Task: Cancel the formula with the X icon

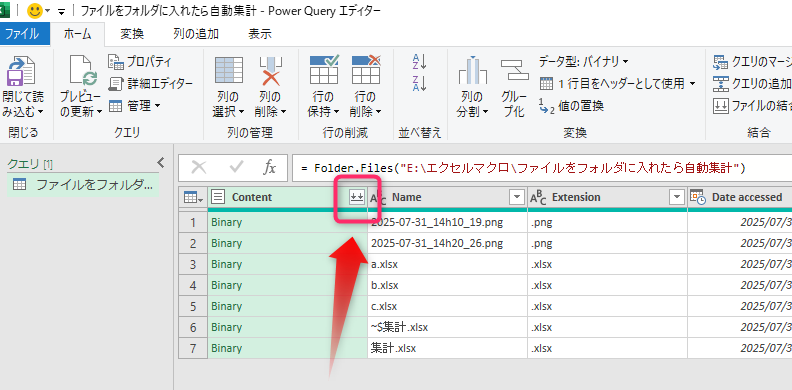Action: tap(199, 167)
